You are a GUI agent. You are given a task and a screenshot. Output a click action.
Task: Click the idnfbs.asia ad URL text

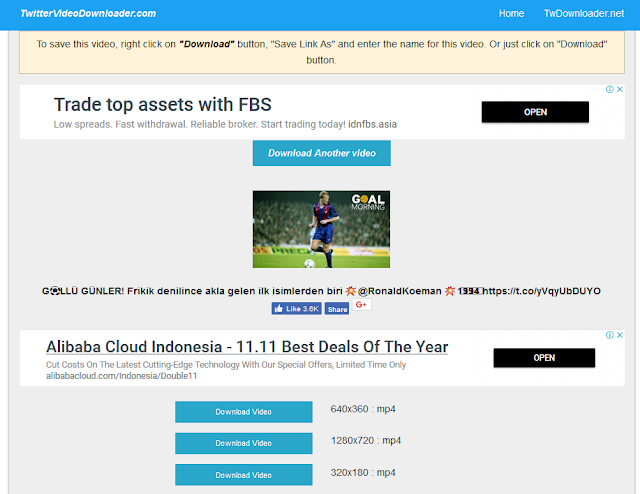coord(372,124)
